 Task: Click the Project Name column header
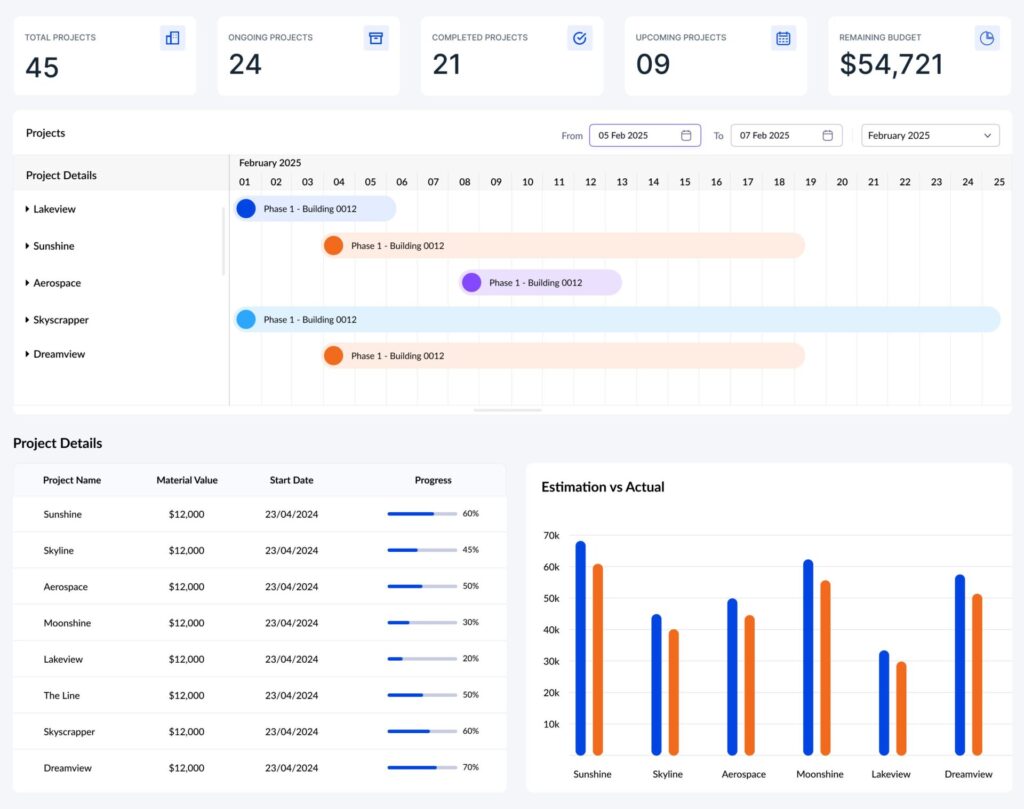[72, 480]
